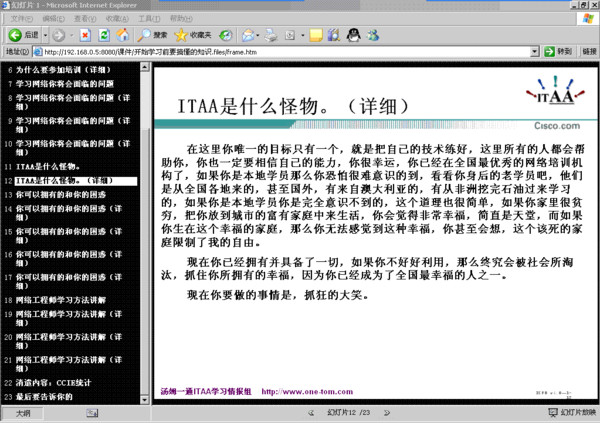Open Favorites star in toolbar
600x423 pixels.
[193, 35]
